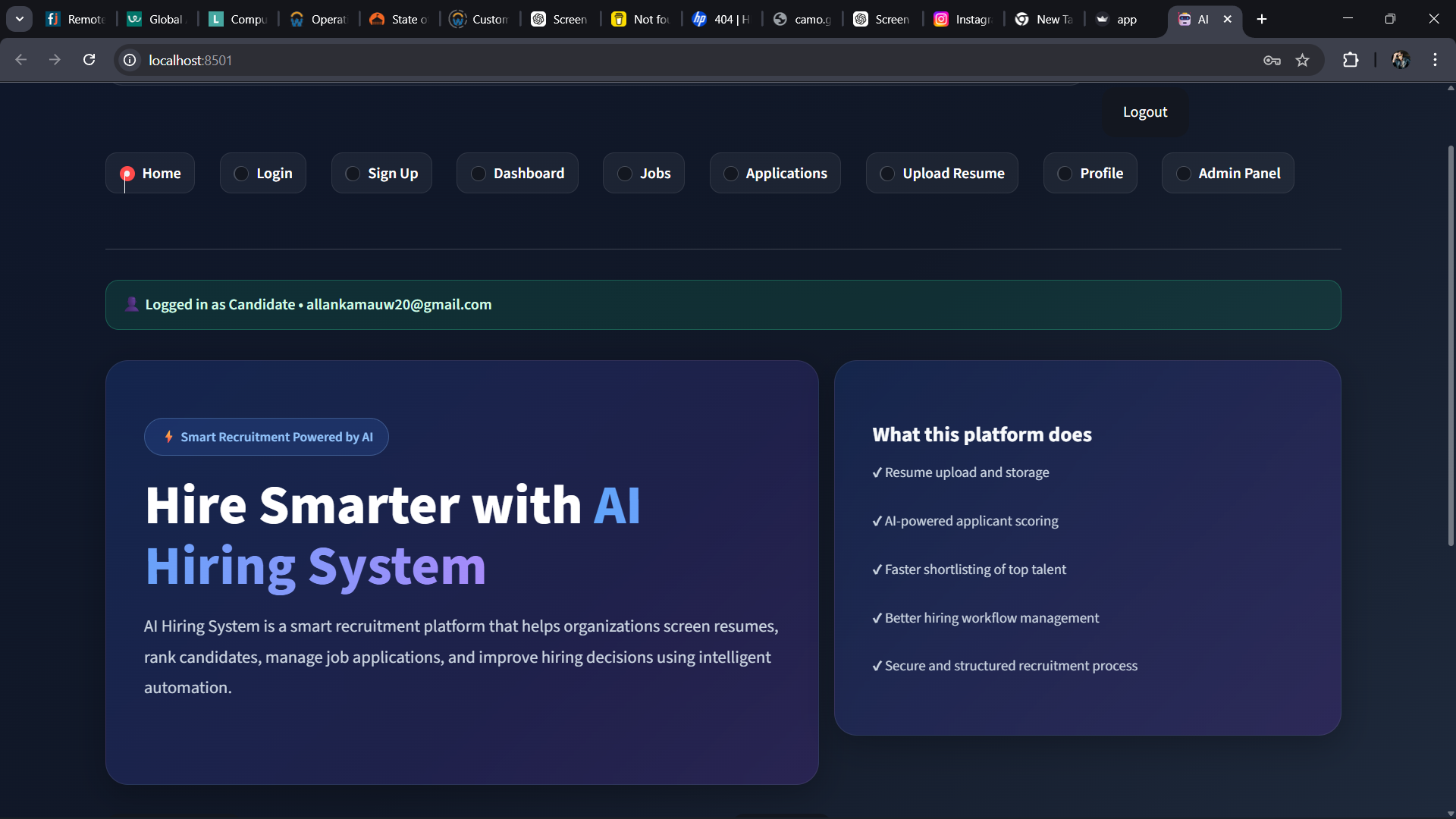Select the Profile navigation option
Viewport: 1456px width, 819px height.
tap(1090, 173)
